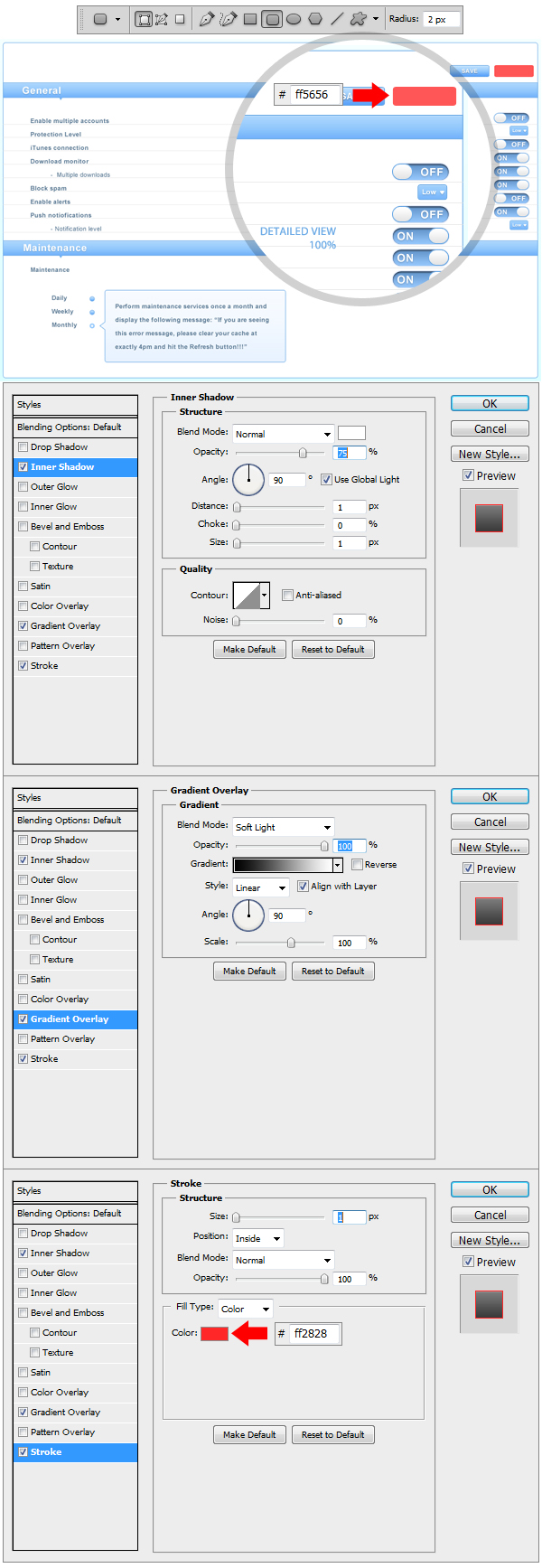Select the Line tool icon
This screenshot has width=542, height=1568.
click(x=337, y=19)
